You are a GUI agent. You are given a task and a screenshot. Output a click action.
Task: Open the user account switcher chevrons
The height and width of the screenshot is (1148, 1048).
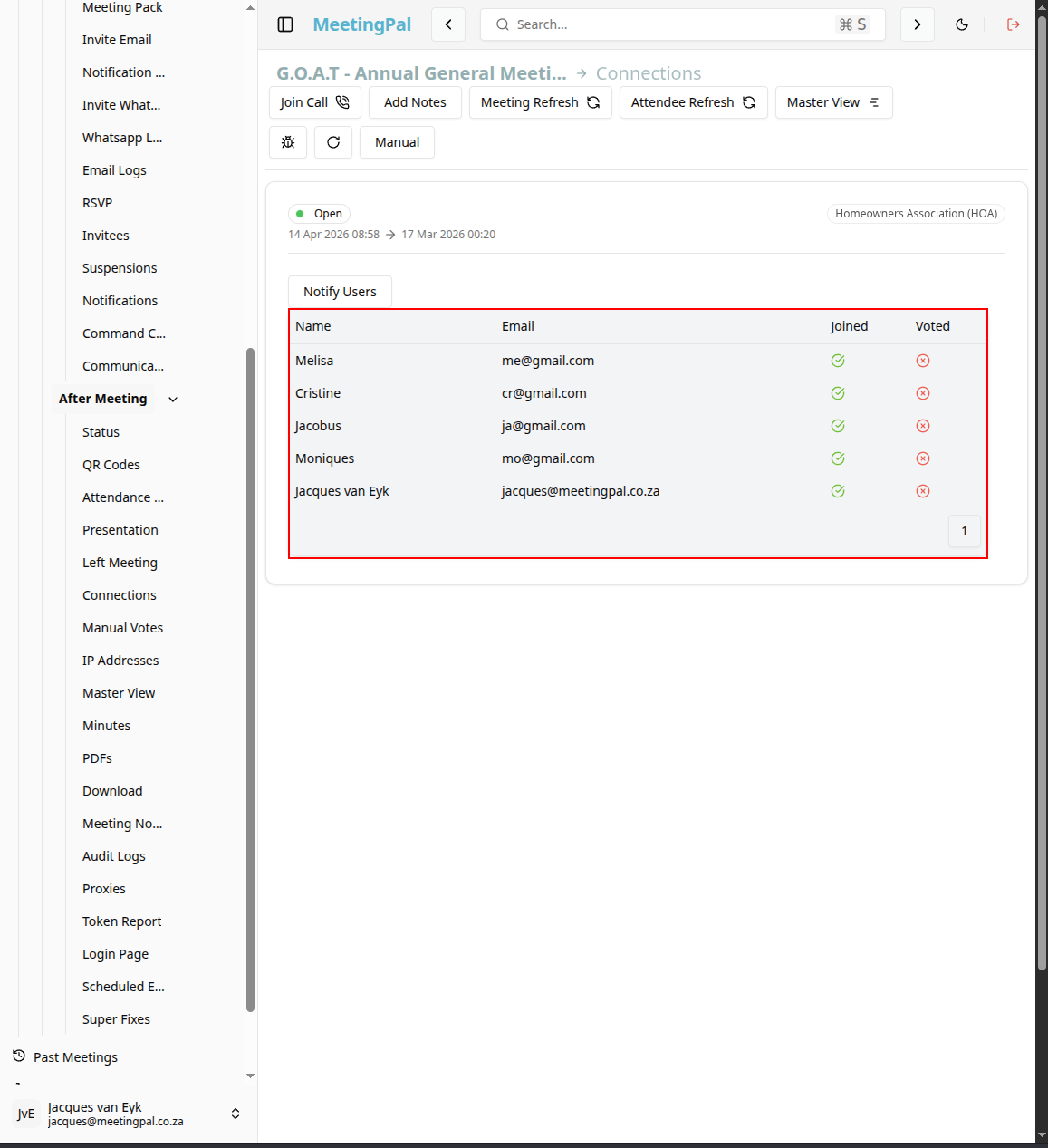point(236,1114)
